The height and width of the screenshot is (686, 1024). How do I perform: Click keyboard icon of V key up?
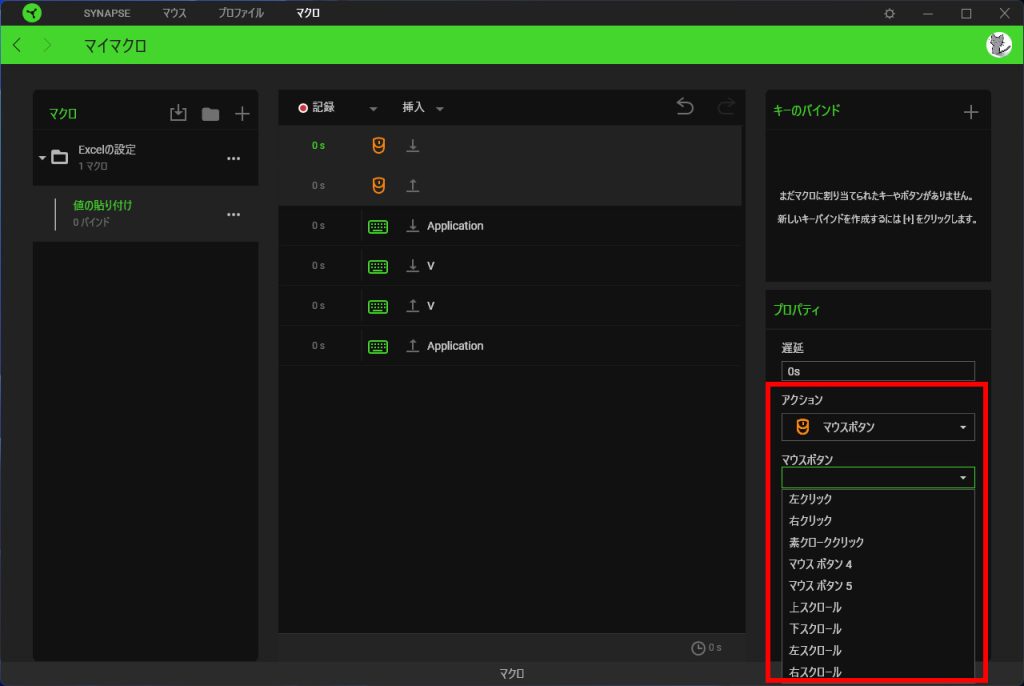(x=378, y=306)
